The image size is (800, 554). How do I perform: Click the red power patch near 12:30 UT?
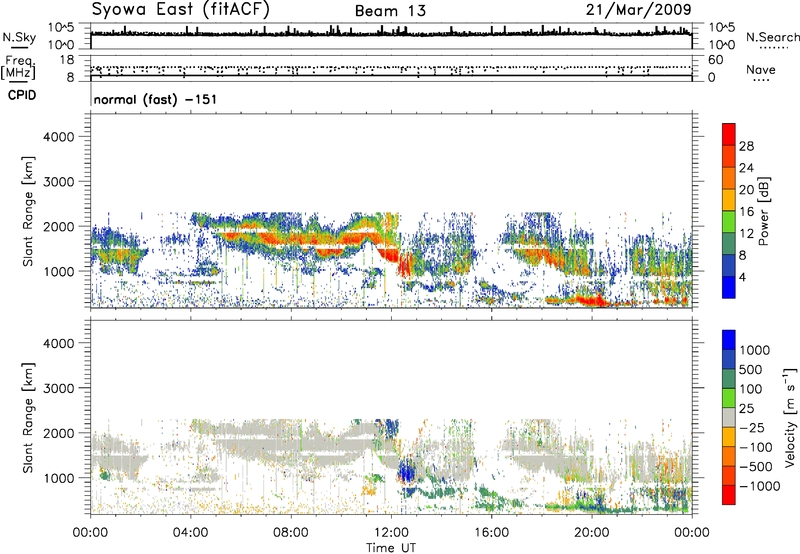[x=405, y=265]
